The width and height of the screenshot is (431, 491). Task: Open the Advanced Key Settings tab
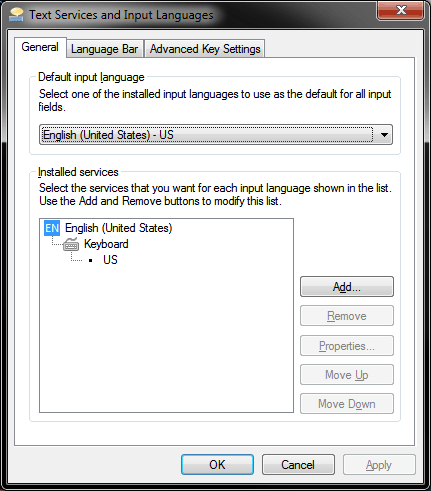[x=205, y=49]
